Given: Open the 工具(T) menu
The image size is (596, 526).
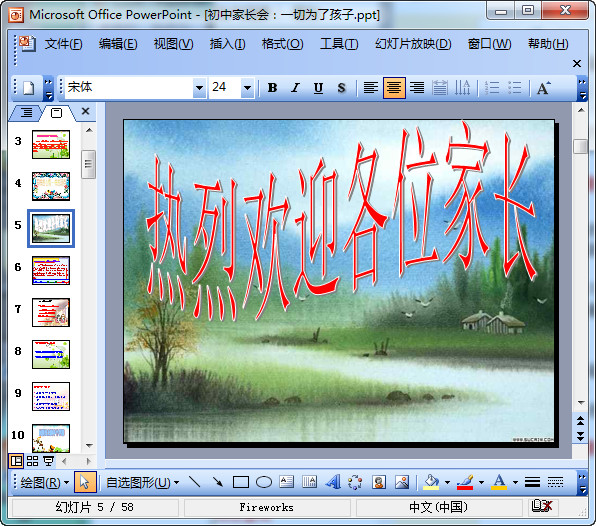Looking at the screenshot, I should (x=339, y=44).
